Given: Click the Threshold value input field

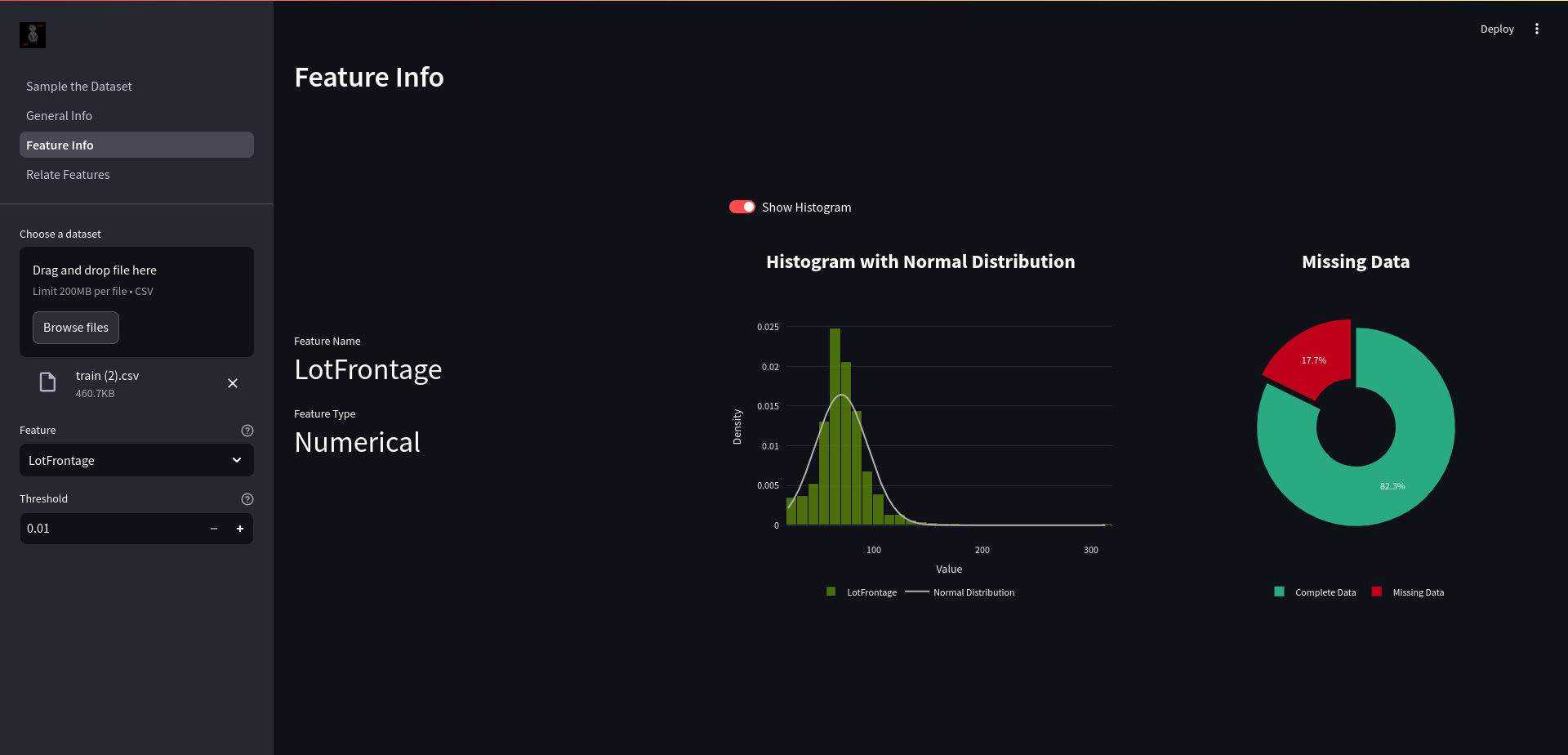Looking at the screenshot, I should [x=110, y=529].
